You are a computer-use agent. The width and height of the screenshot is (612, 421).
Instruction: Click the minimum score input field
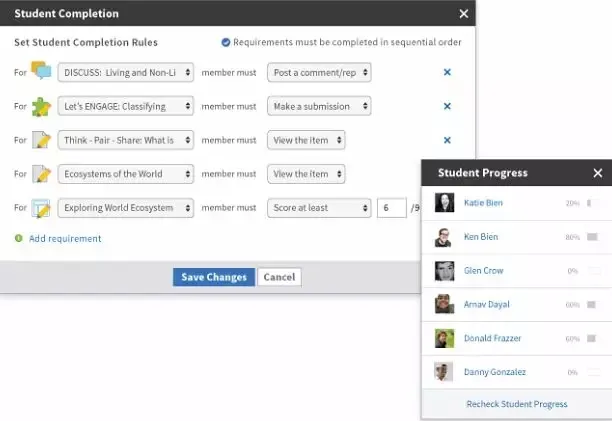[x=391, y=208]
